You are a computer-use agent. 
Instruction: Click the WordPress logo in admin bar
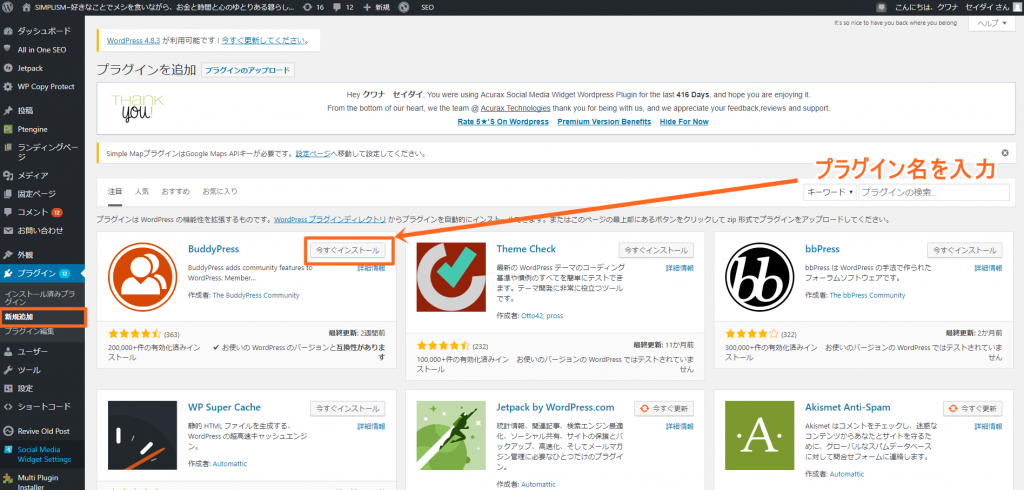[x=8, y=7]
